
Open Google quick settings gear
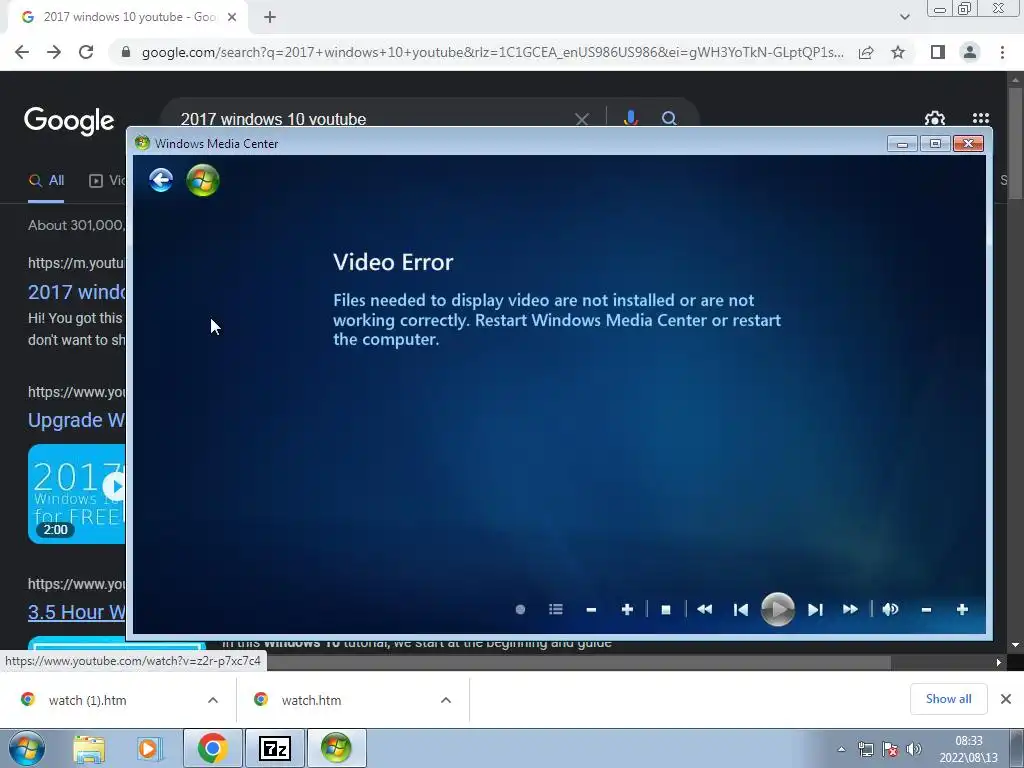(x=935, y=119)
